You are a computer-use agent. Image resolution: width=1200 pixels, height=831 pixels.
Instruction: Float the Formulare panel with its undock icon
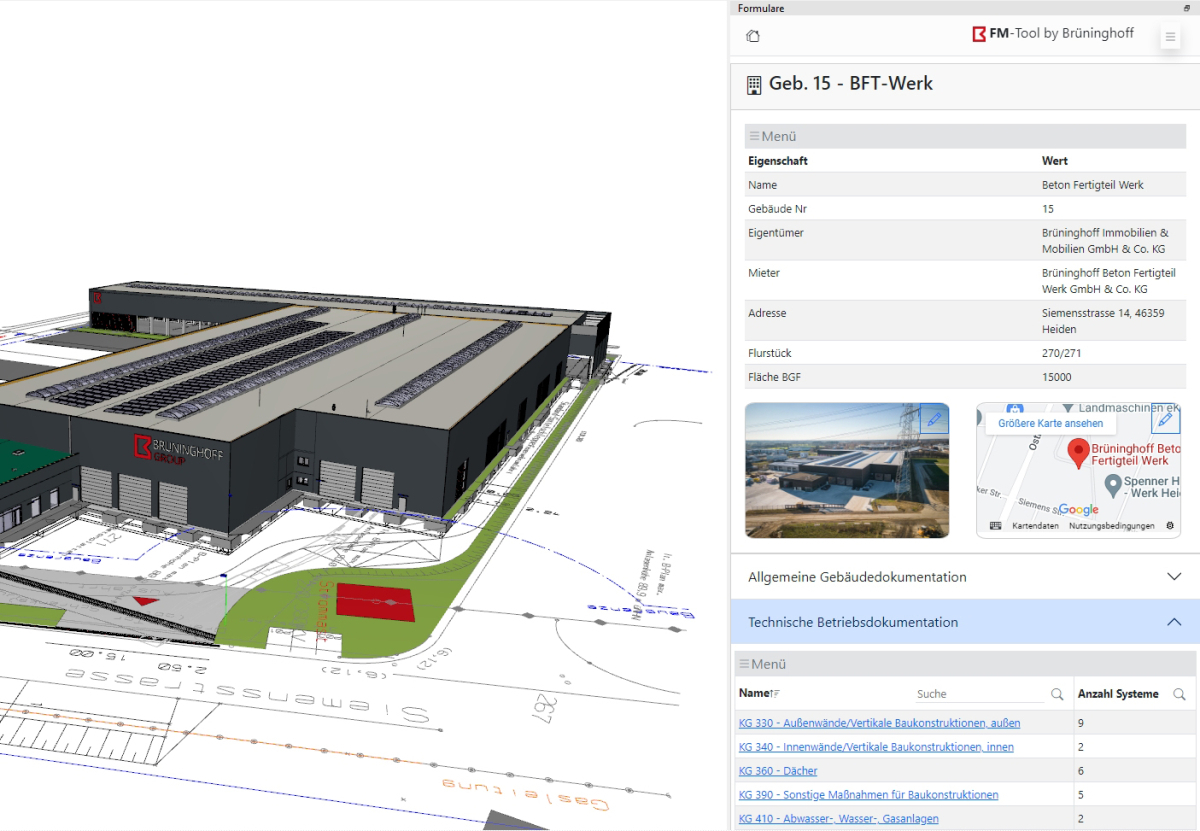pos(1187,8)
